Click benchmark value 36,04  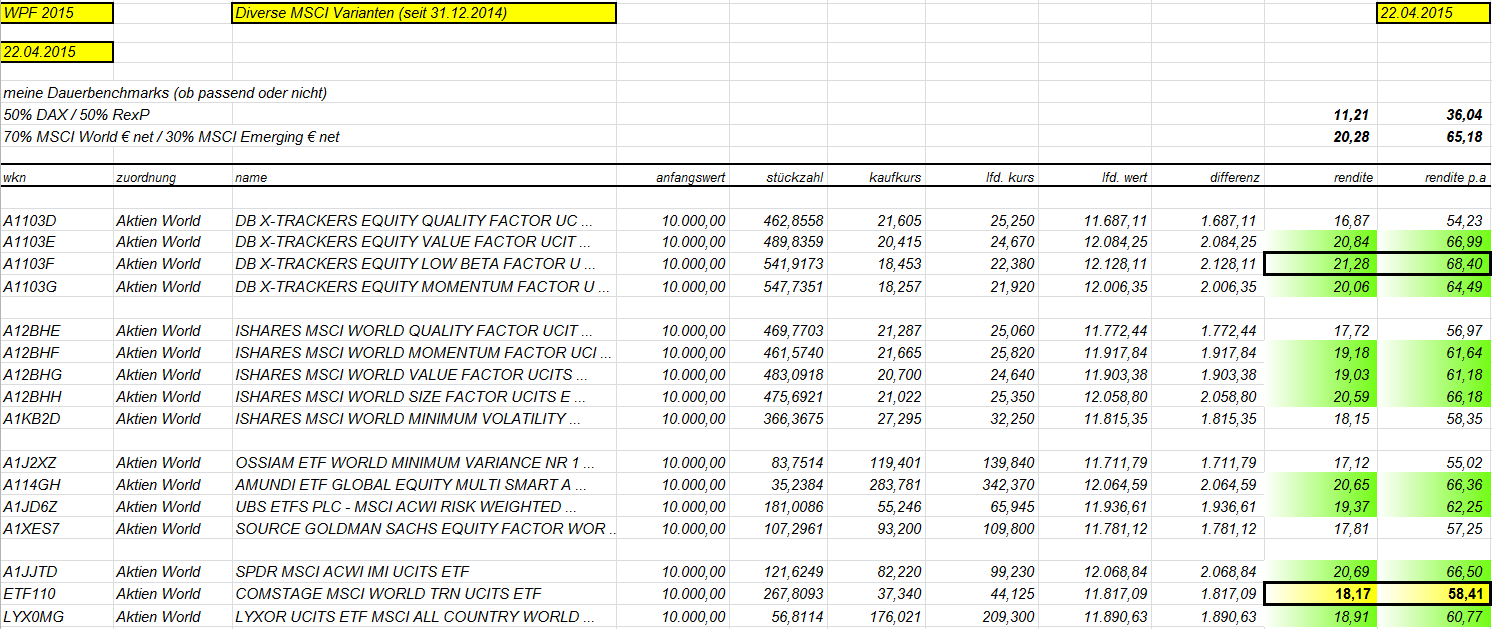[x=1464, y=115]
